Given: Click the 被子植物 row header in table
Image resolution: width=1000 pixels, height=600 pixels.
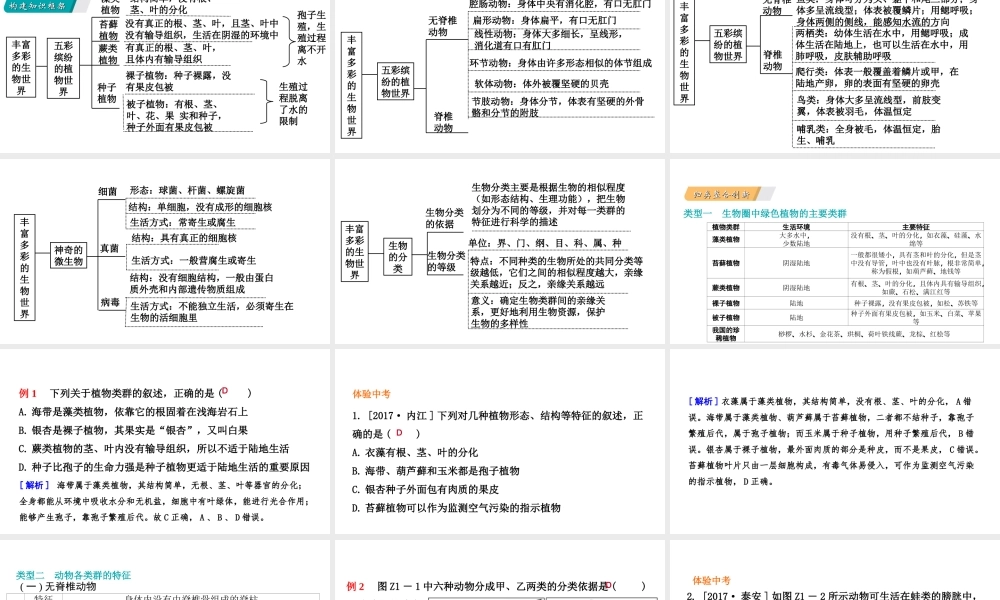Looking at the screenshot, I should click(x=725, y=318).
